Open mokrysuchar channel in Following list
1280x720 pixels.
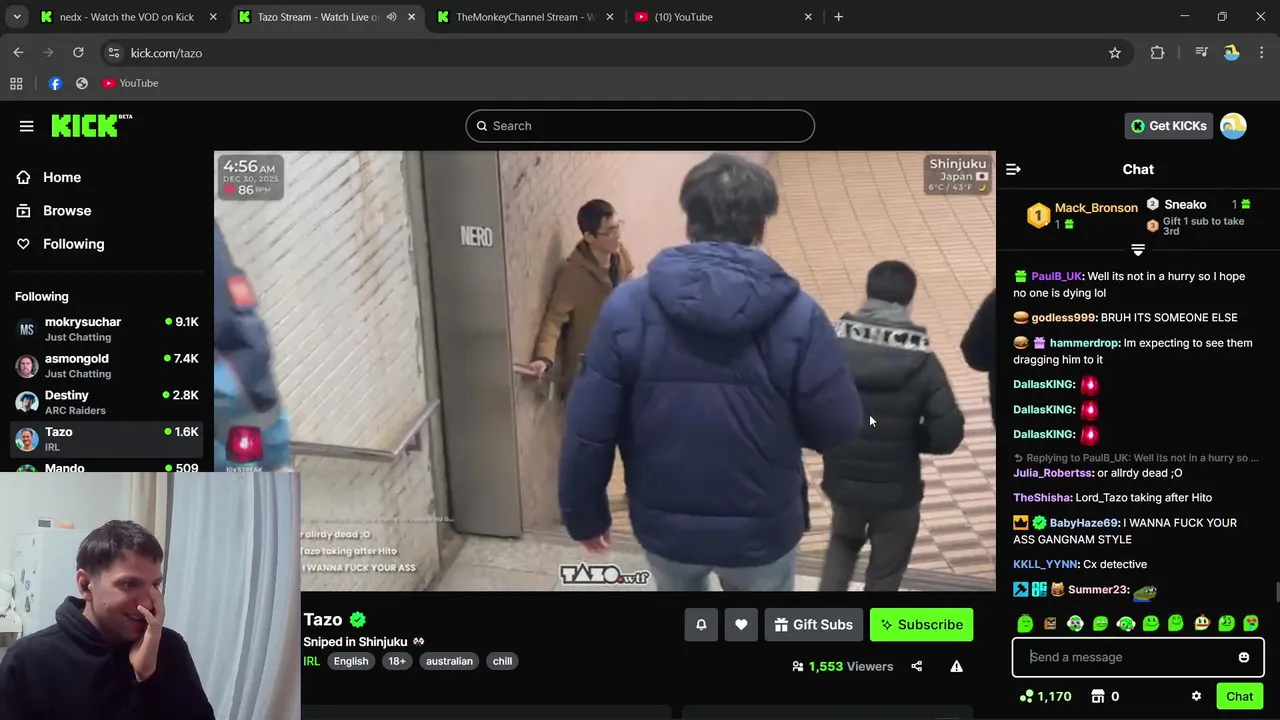[107, 329]
